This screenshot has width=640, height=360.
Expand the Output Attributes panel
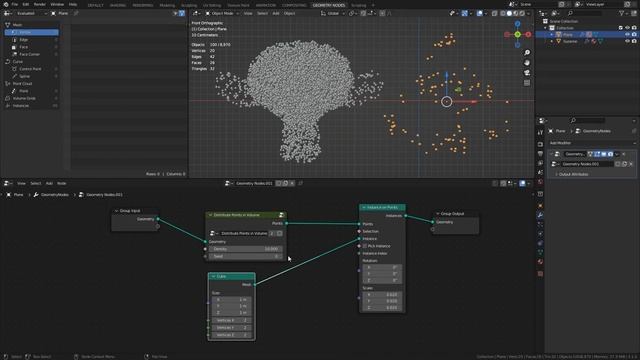pos(573,174)
